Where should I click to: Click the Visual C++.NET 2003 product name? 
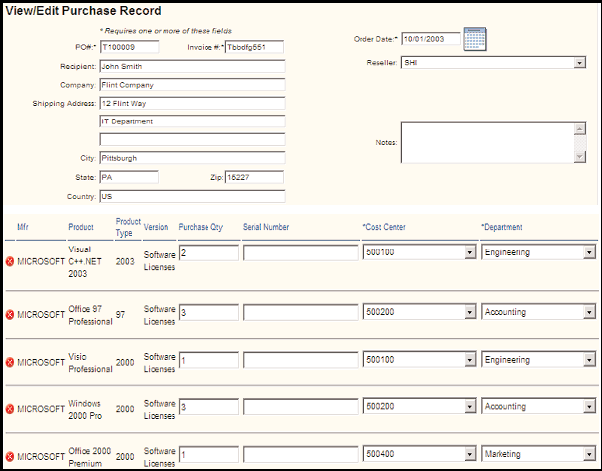85,261
